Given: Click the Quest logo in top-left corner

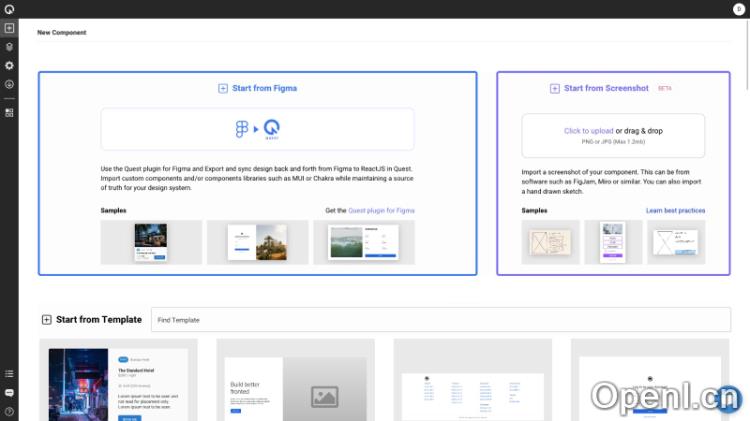Looking at the screenshot, I should 9,9.
